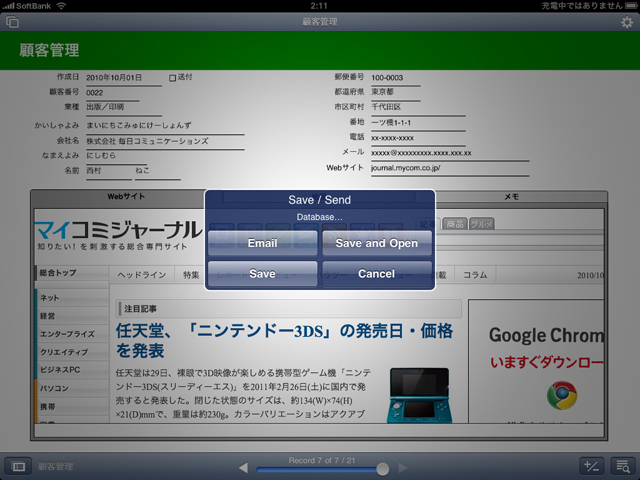Viewport: 640px width, 480px height.
Task: Select ビジネスPC in sidebar
Action: [x=72, y=370]
